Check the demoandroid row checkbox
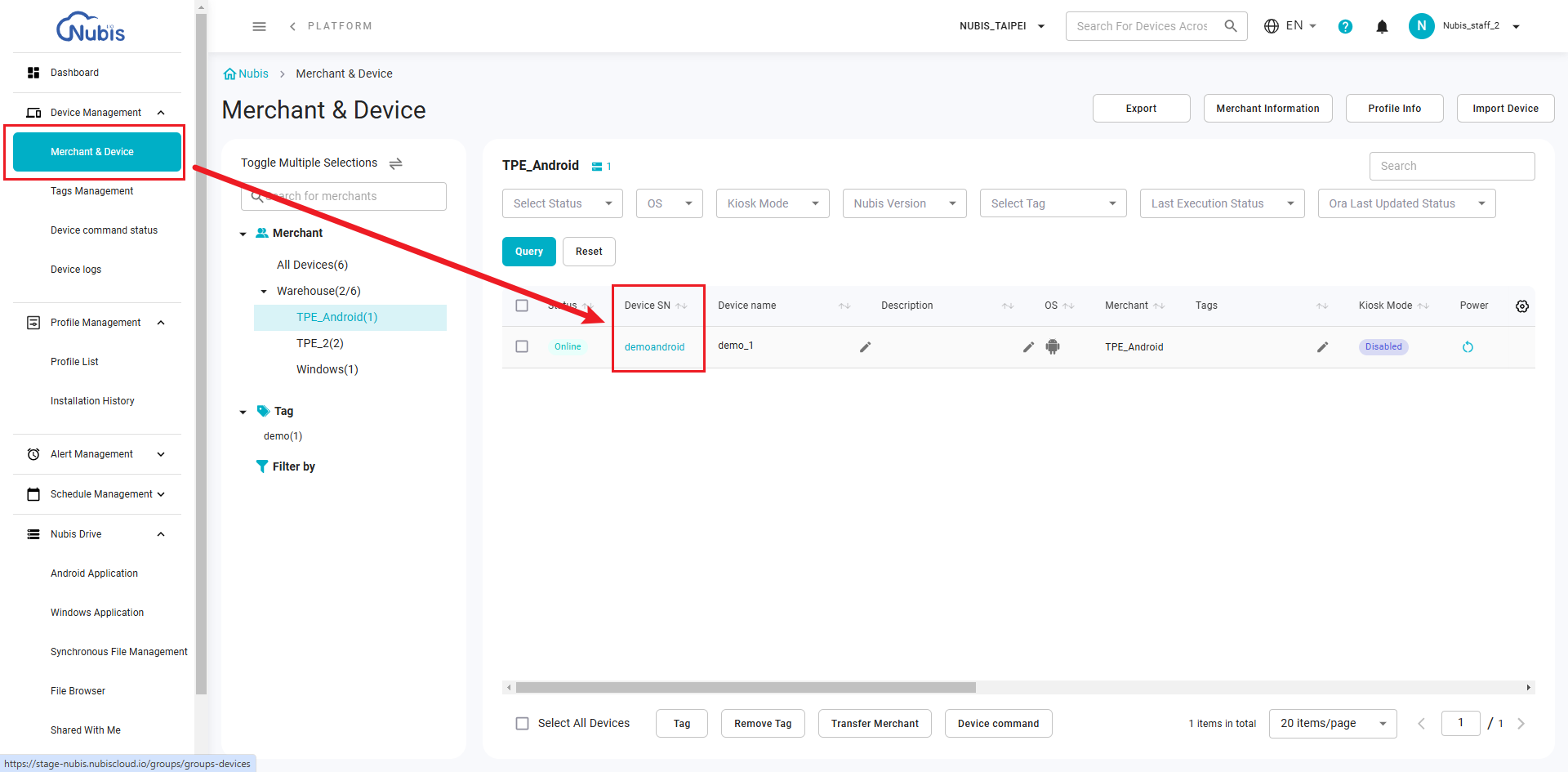The height and width of the screenshot is (772, 1568). [x=522, y=346]
